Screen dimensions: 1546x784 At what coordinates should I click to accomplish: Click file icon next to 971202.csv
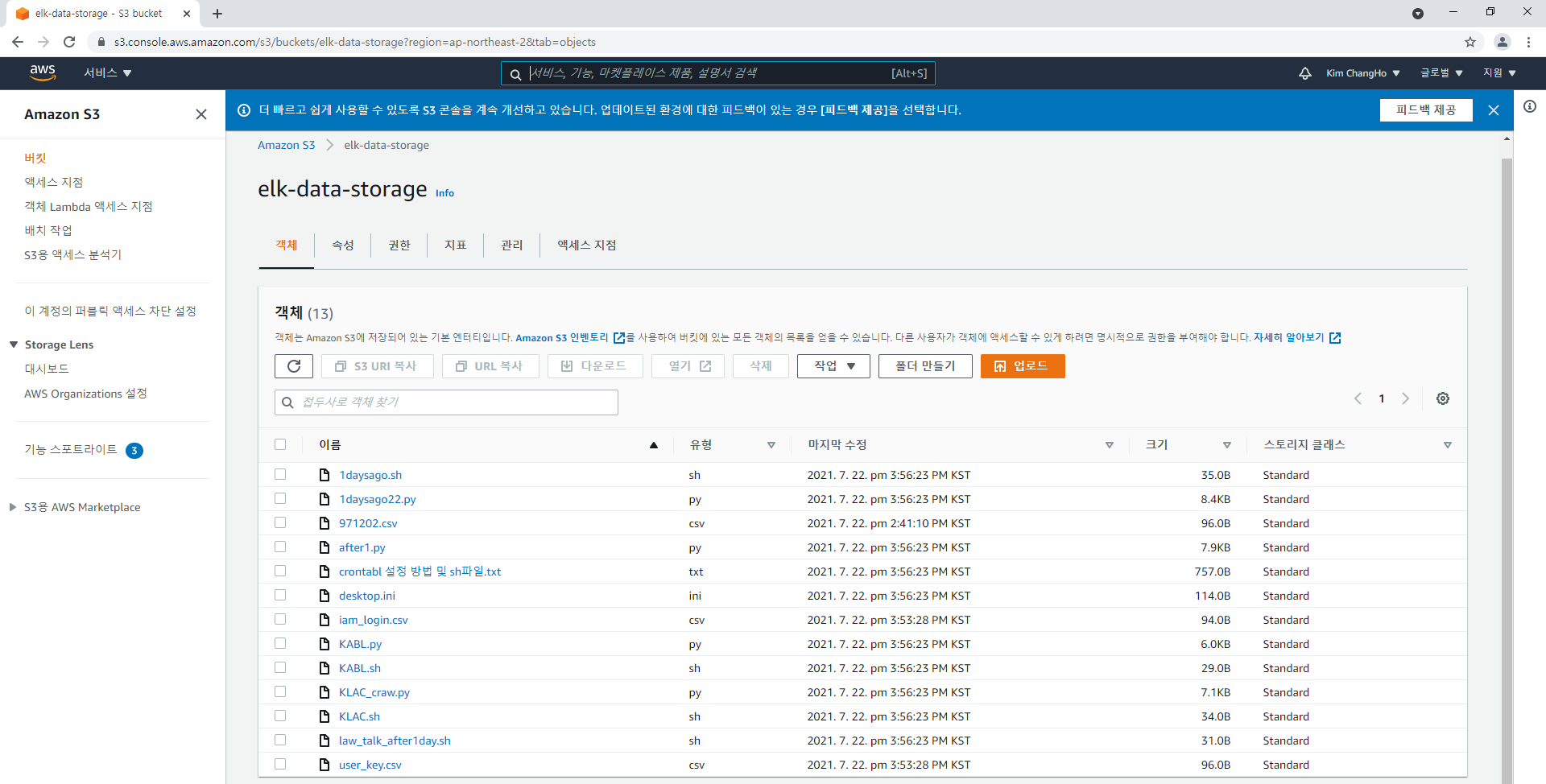click(324, 523)
